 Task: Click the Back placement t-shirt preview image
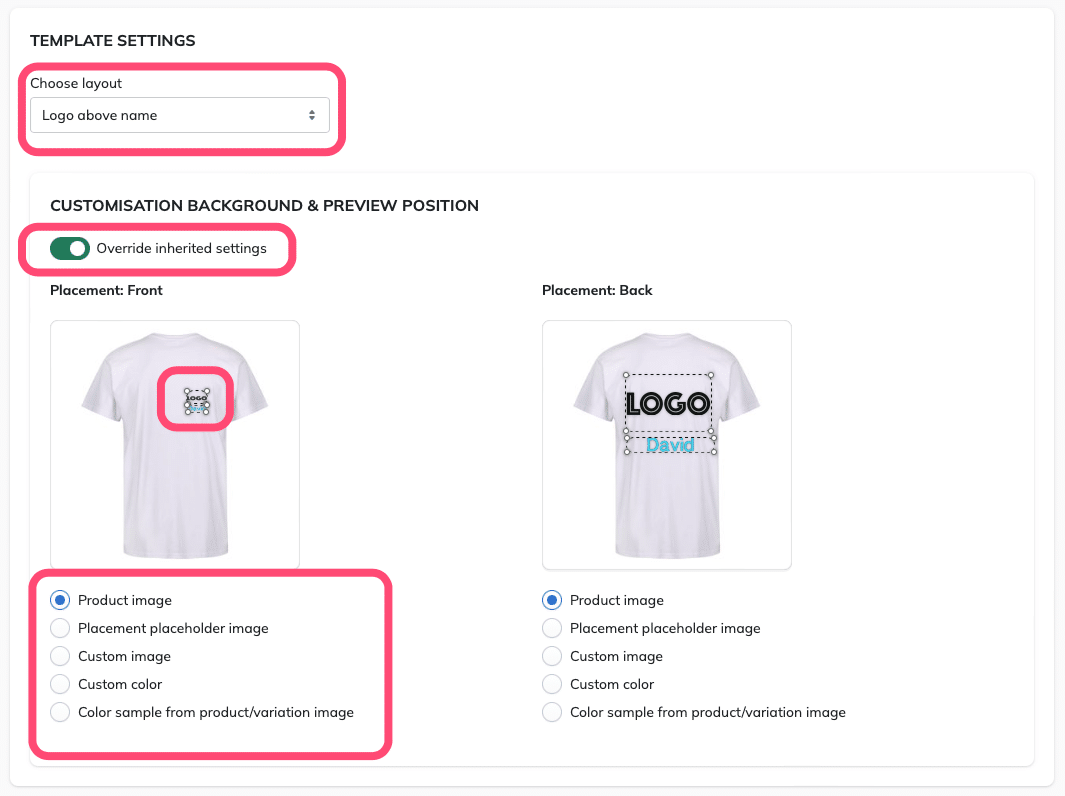click(667, 445)
